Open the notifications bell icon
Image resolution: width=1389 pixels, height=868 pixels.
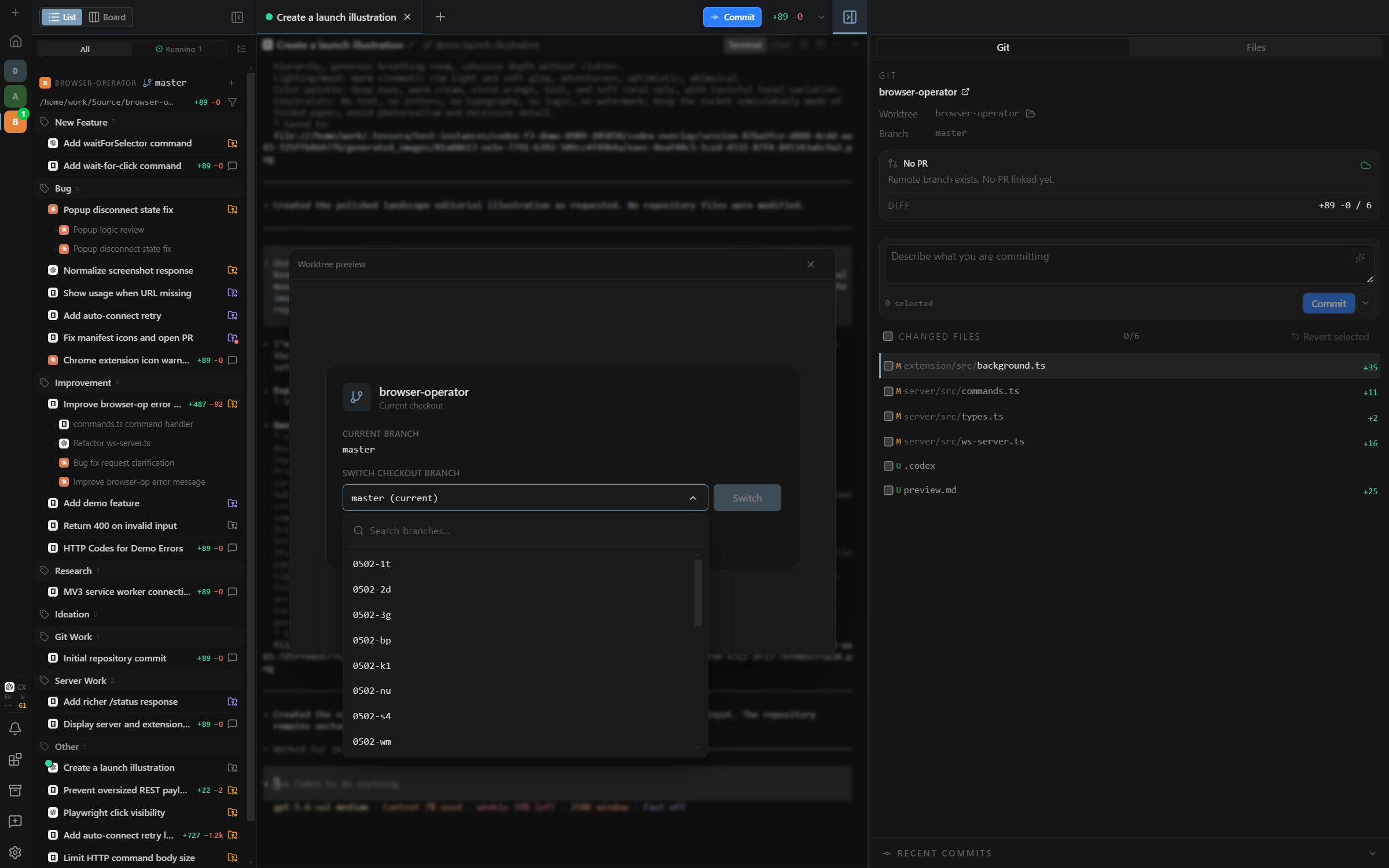(16, 729)
